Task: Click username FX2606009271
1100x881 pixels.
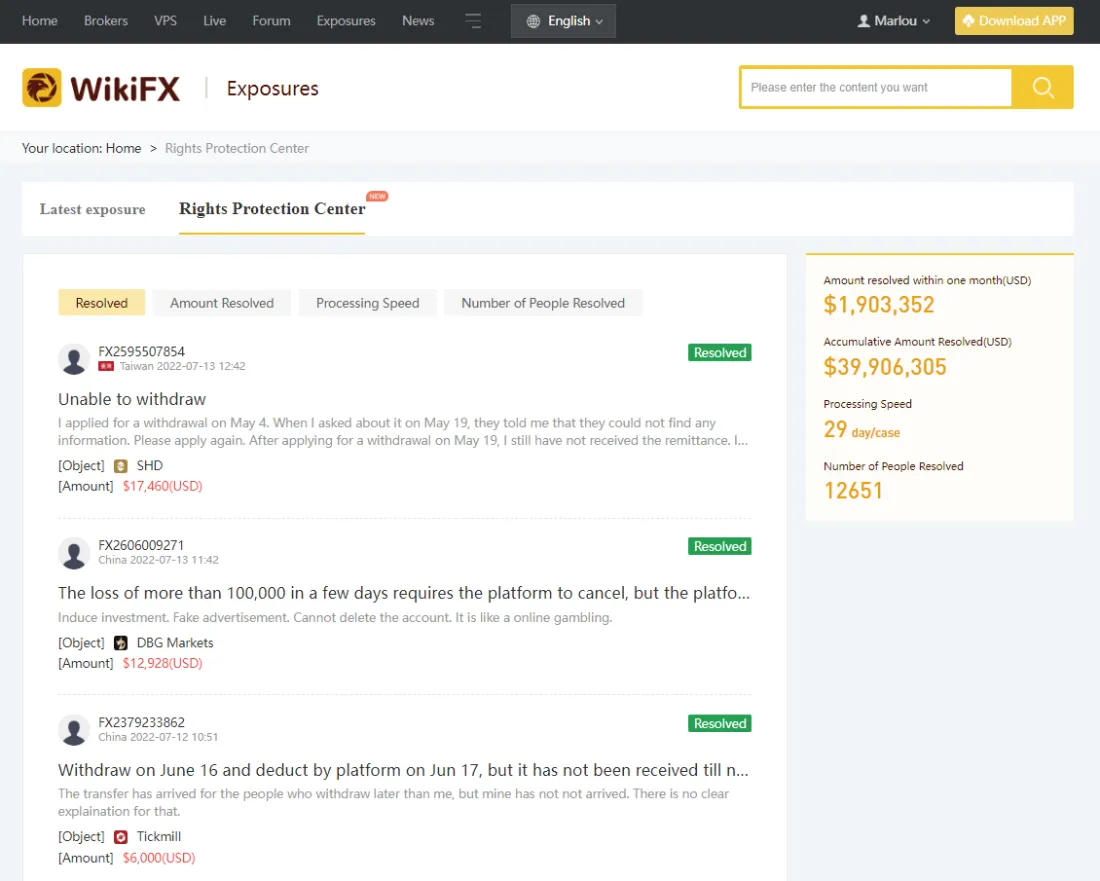Action: click(141, 545)
